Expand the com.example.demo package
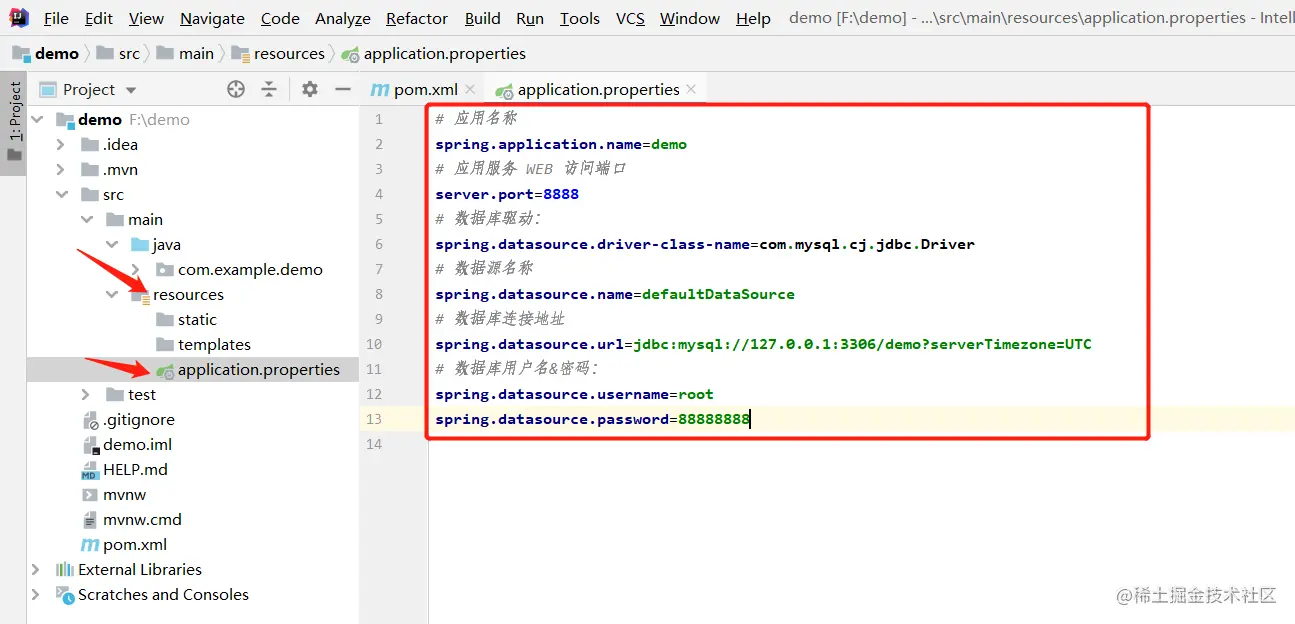This screenshot has height=624, width=1295. [136, 269]
